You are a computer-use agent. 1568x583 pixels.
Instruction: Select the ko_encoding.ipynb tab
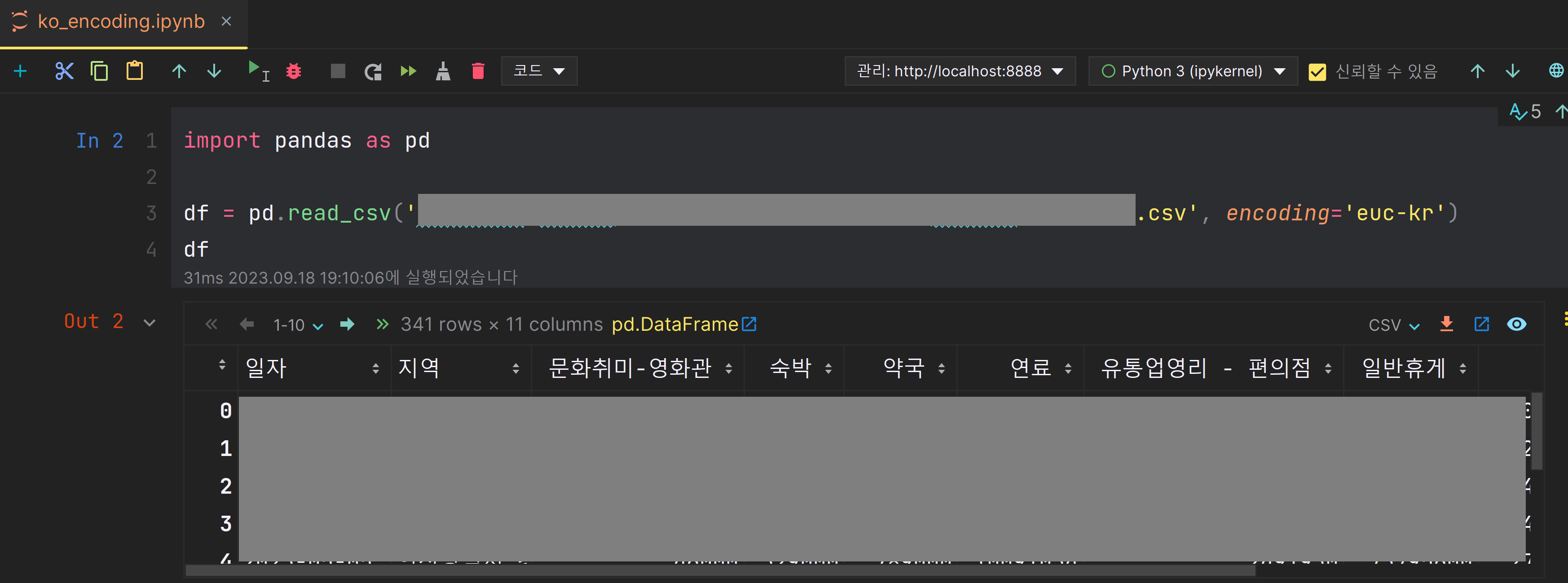point(120,21)
